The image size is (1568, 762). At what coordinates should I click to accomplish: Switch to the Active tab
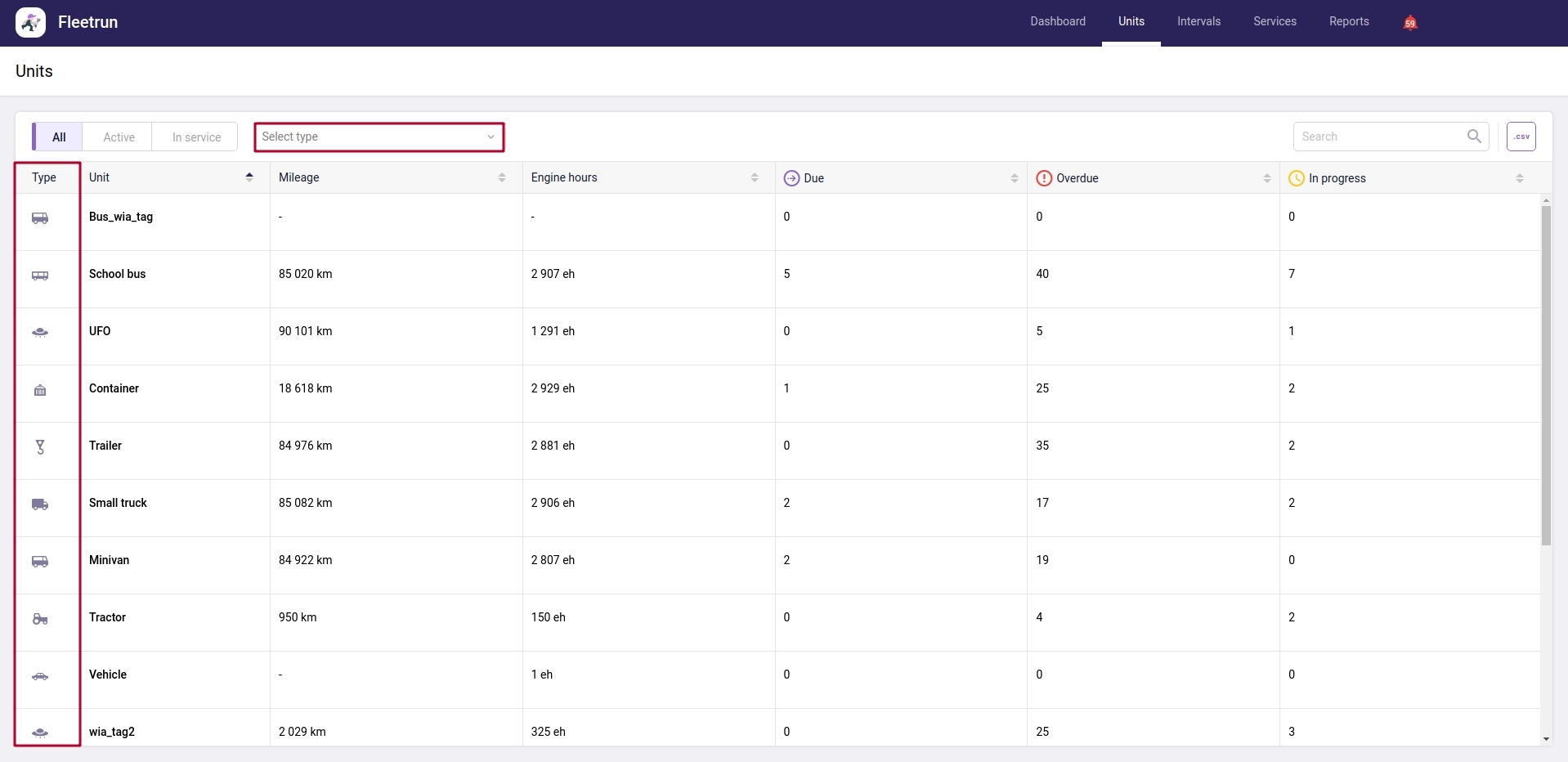[118, 137]
